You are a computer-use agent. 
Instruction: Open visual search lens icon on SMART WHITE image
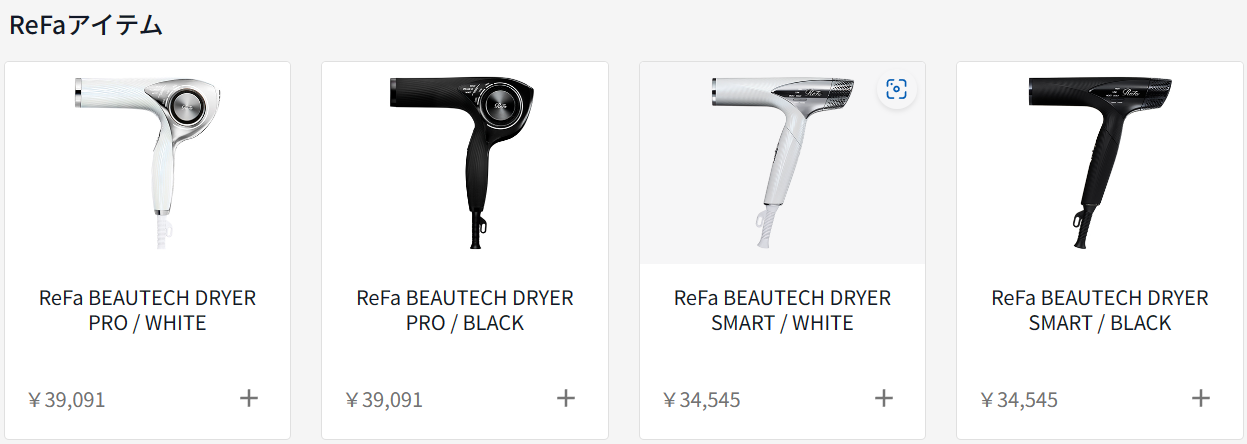tap(897, 90)
